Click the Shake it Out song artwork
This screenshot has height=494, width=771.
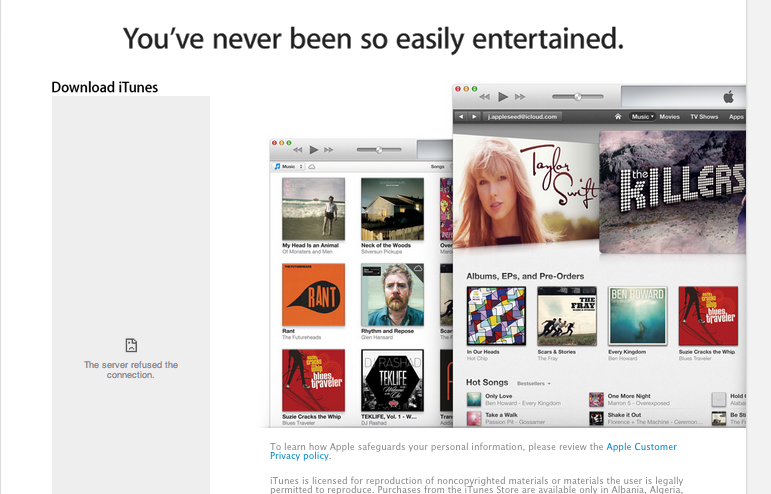coord(596,418)
